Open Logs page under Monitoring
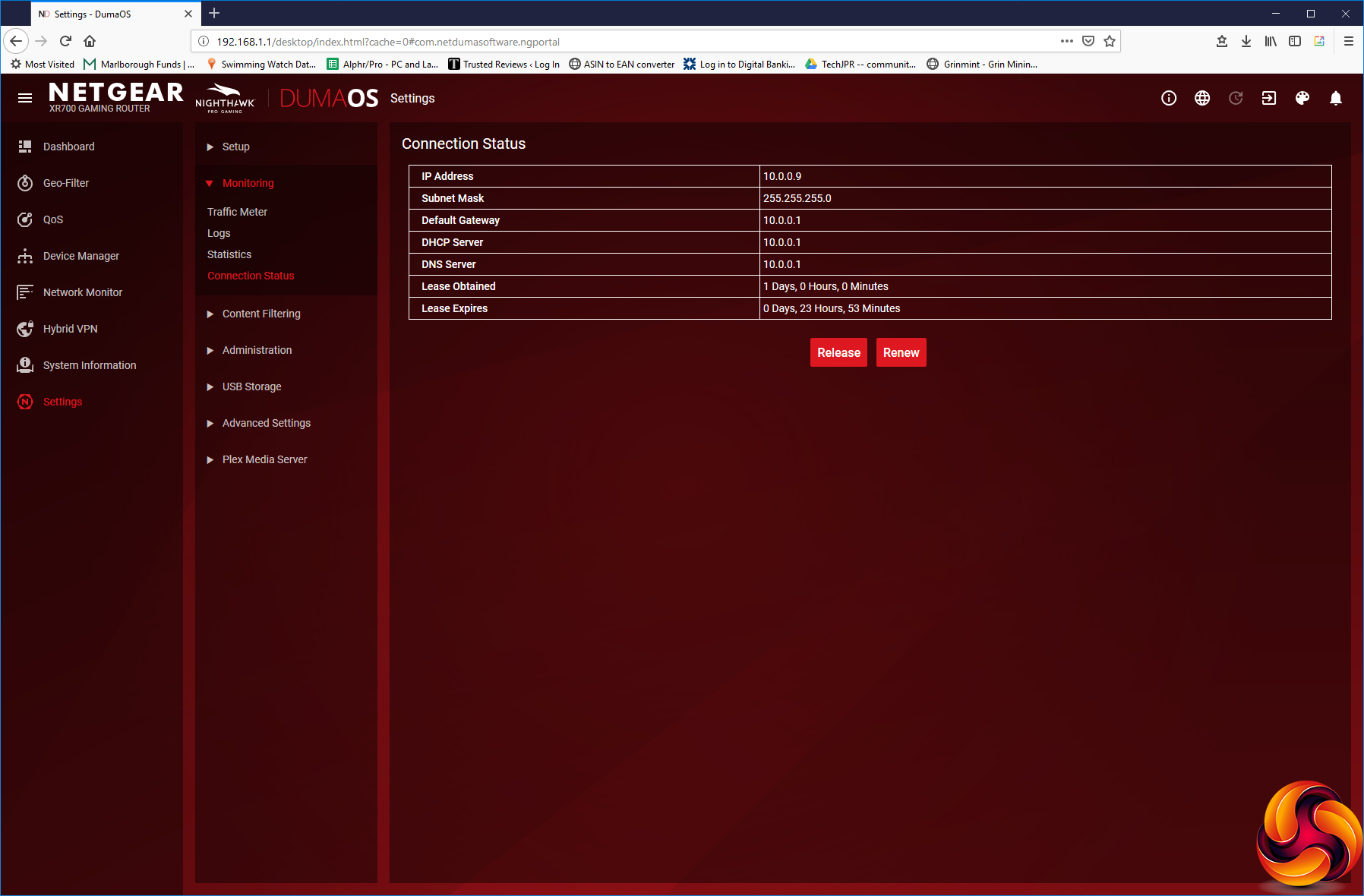This screenshot has height=896, width=1364. pyautogui.click(x=219, y=233)
